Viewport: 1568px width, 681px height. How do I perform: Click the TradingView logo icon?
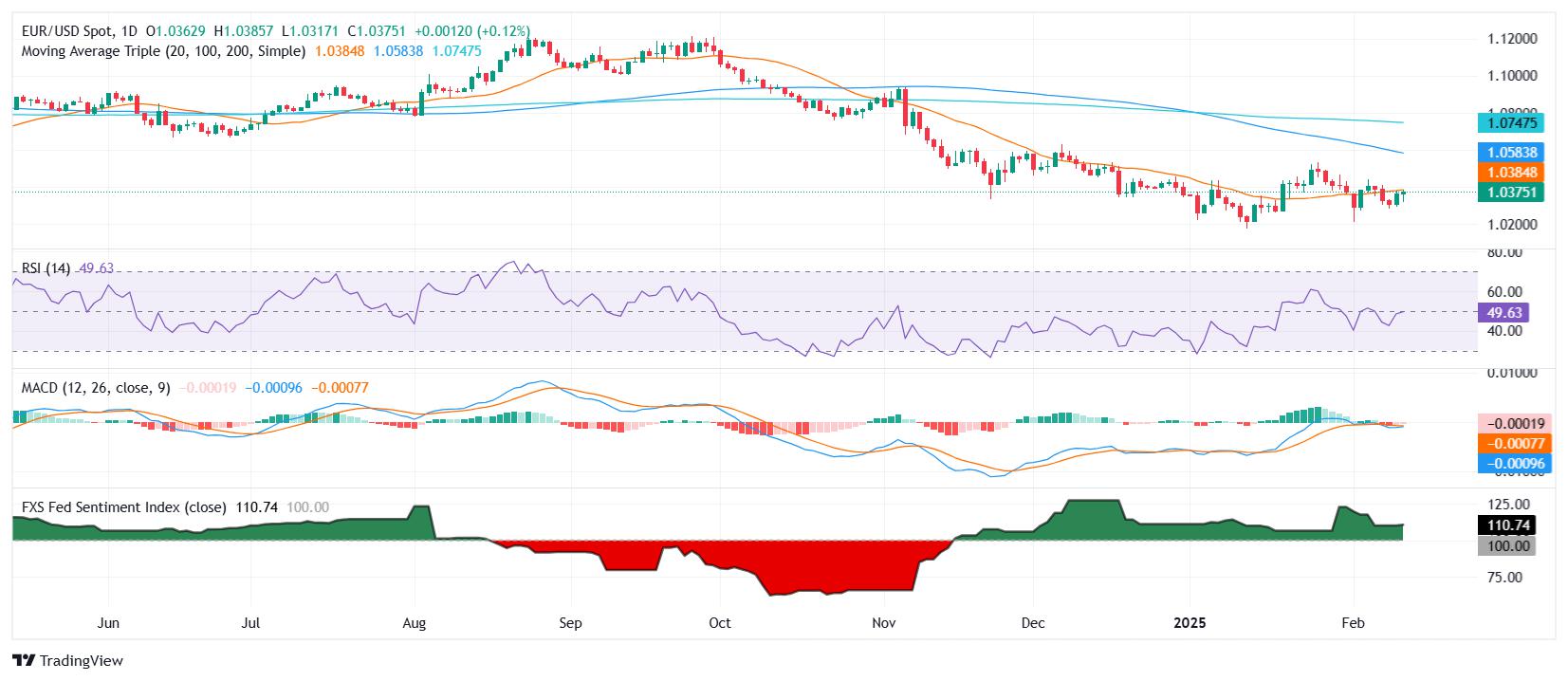(x=25, y=660)
